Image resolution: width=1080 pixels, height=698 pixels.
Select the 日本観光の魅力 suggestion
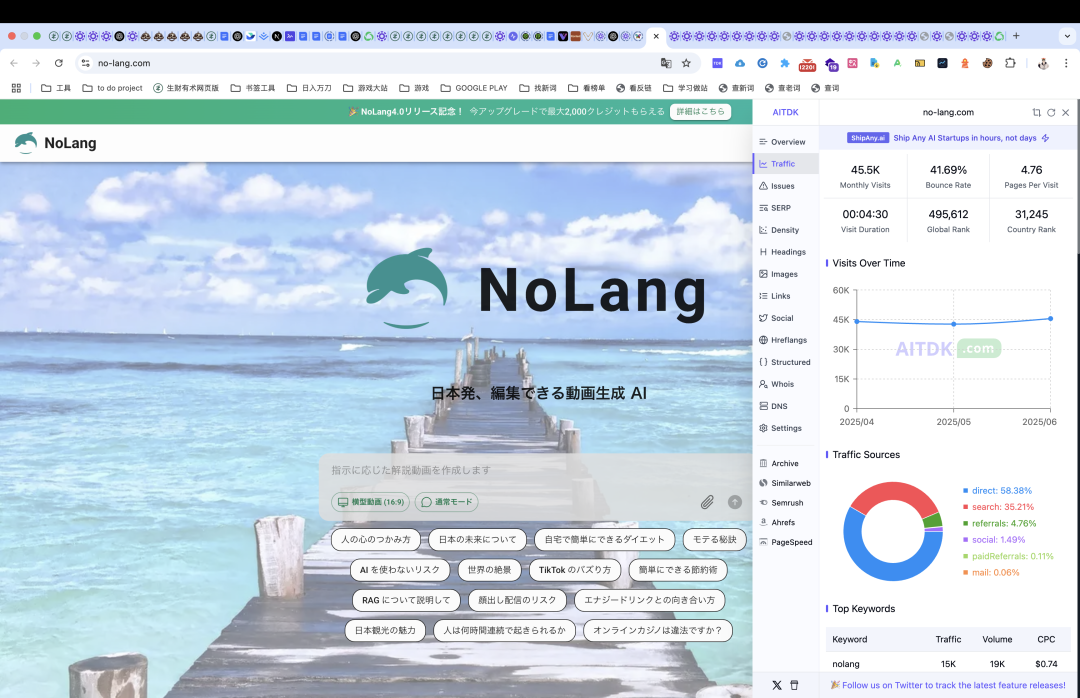pyautogui.click(x=386, y=630)
